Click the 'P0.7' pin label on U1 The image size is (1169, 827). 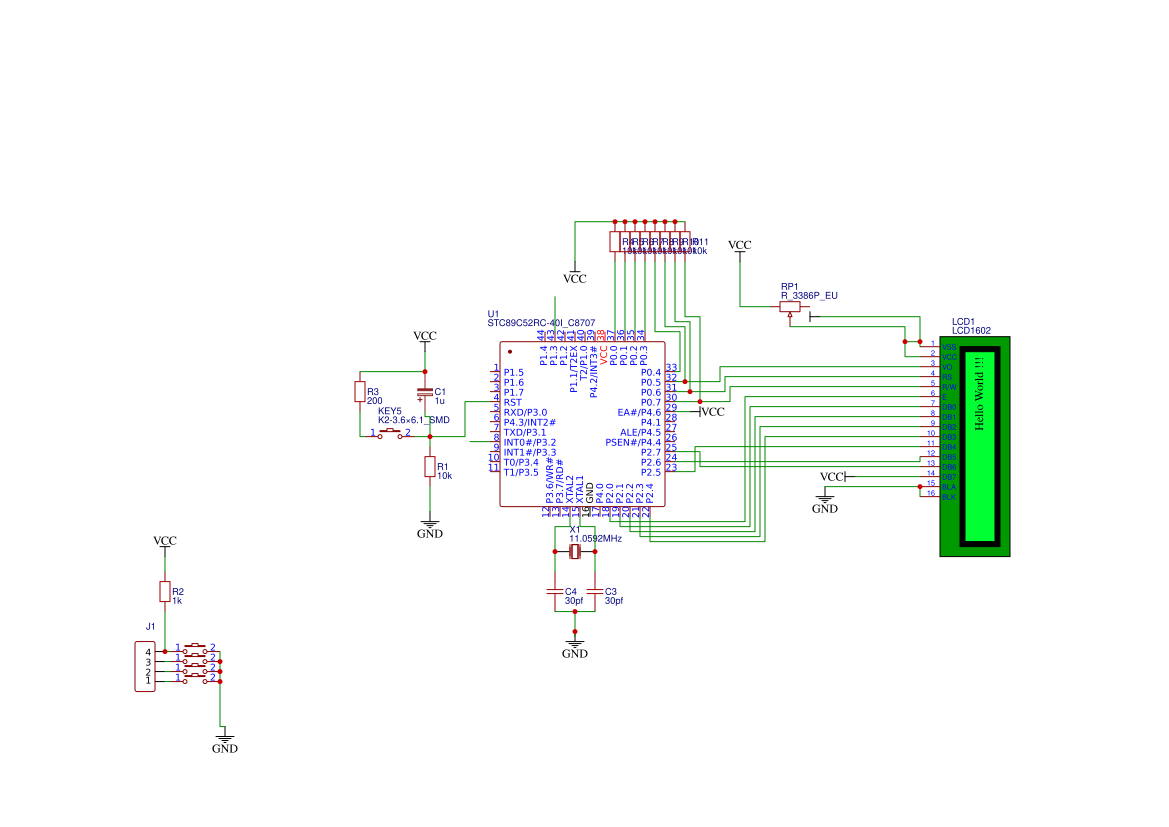pos(651,402)
